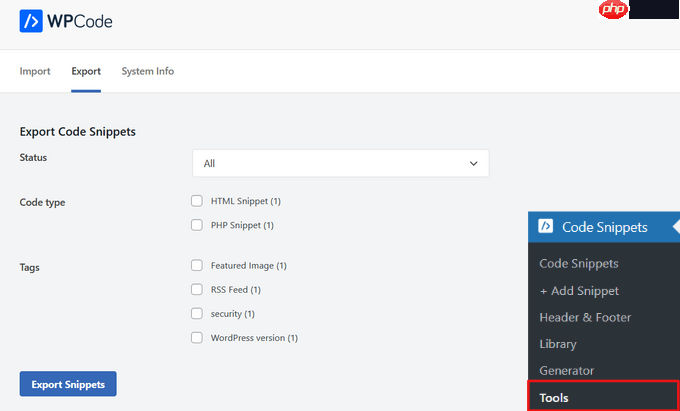
Task: Check the HTML Snippet checkbox
Action: (197, 201)
